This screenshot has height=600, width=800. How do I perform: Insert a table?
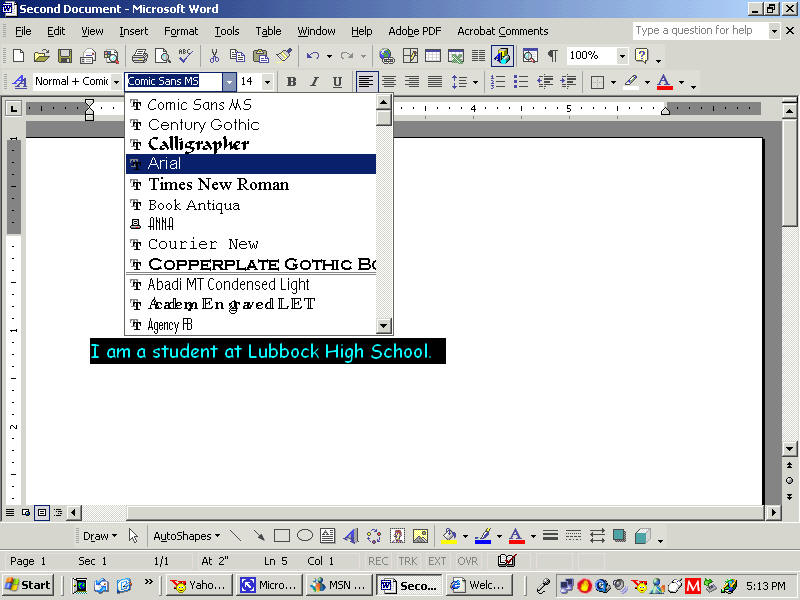433,56
